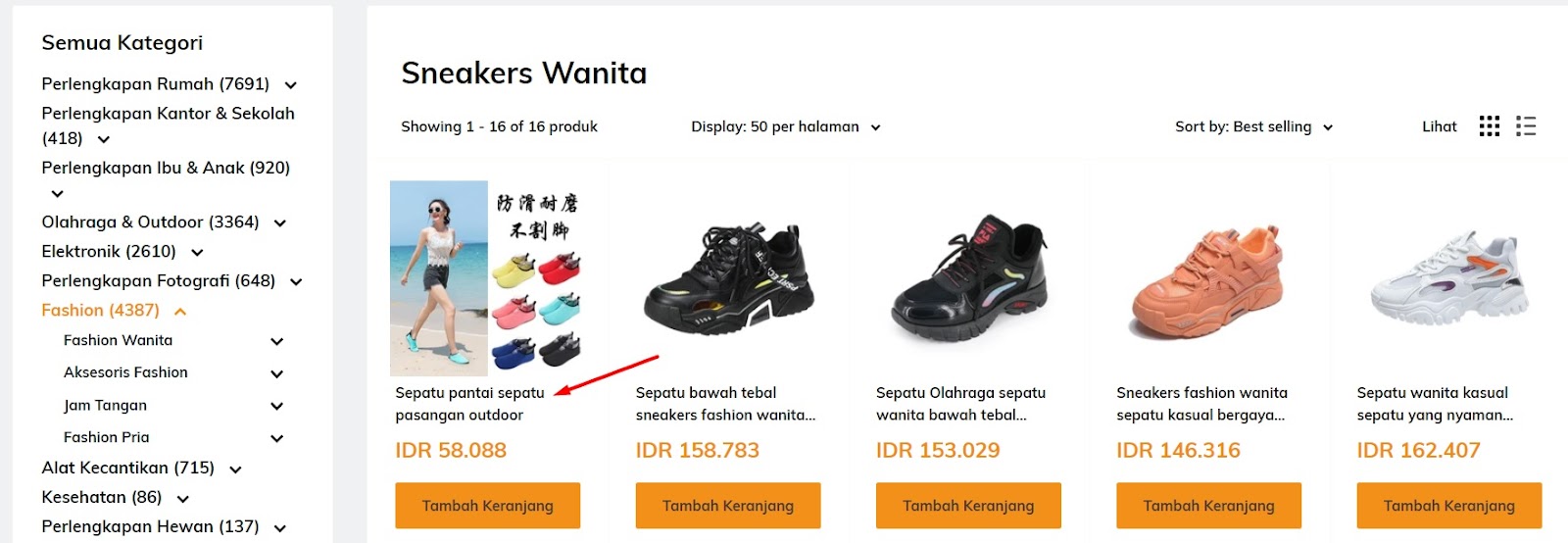Add orange sneakers IDR 146.316 to cart
The width and height of the screenshot is (1568, 543).
point(1208,506)
